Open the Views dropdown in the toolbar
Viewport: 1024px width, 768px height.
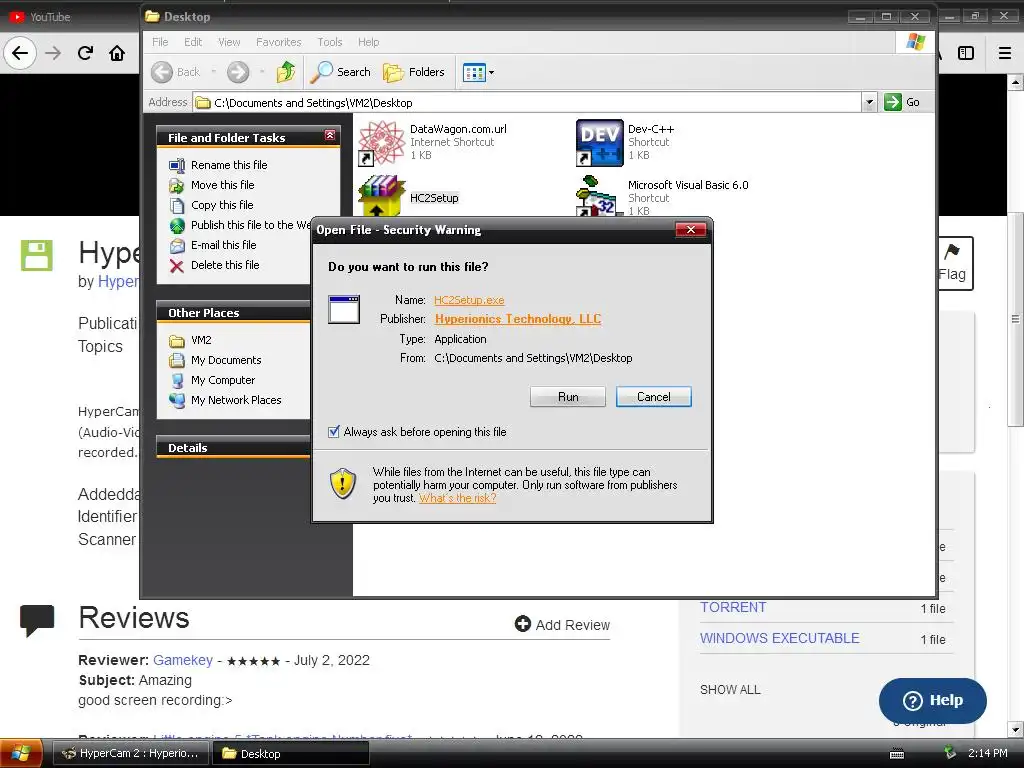479,72
